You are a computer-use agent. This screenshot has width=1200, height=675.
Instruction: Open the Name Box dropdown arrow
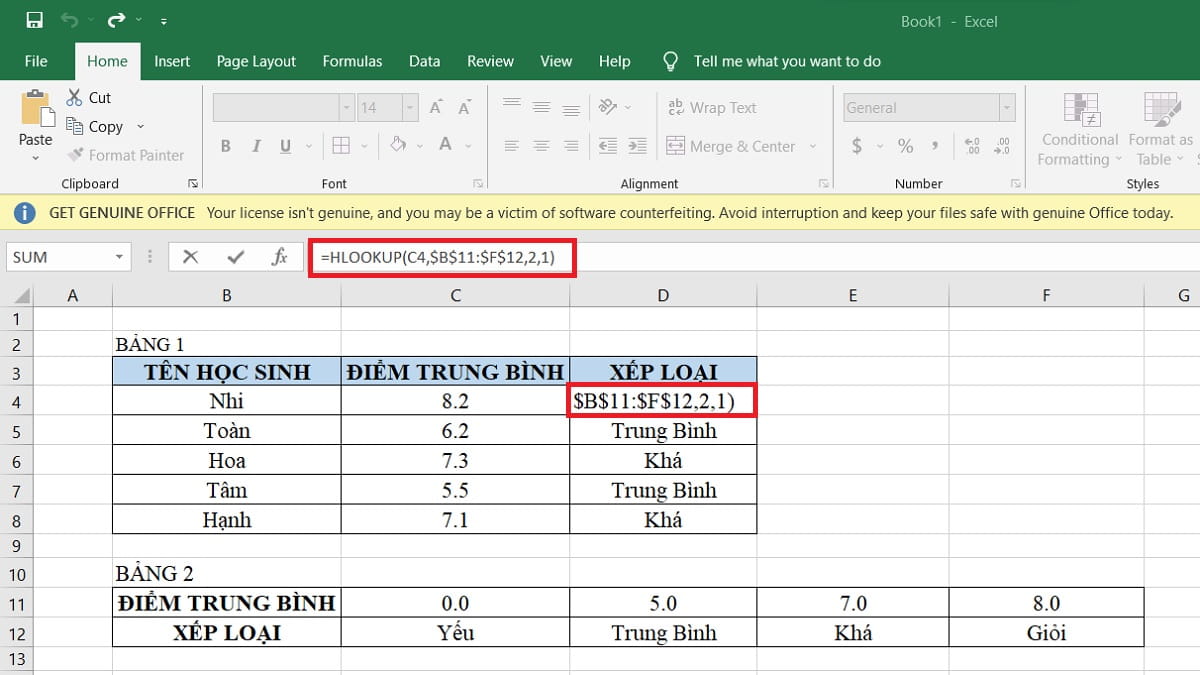[122, 257]
